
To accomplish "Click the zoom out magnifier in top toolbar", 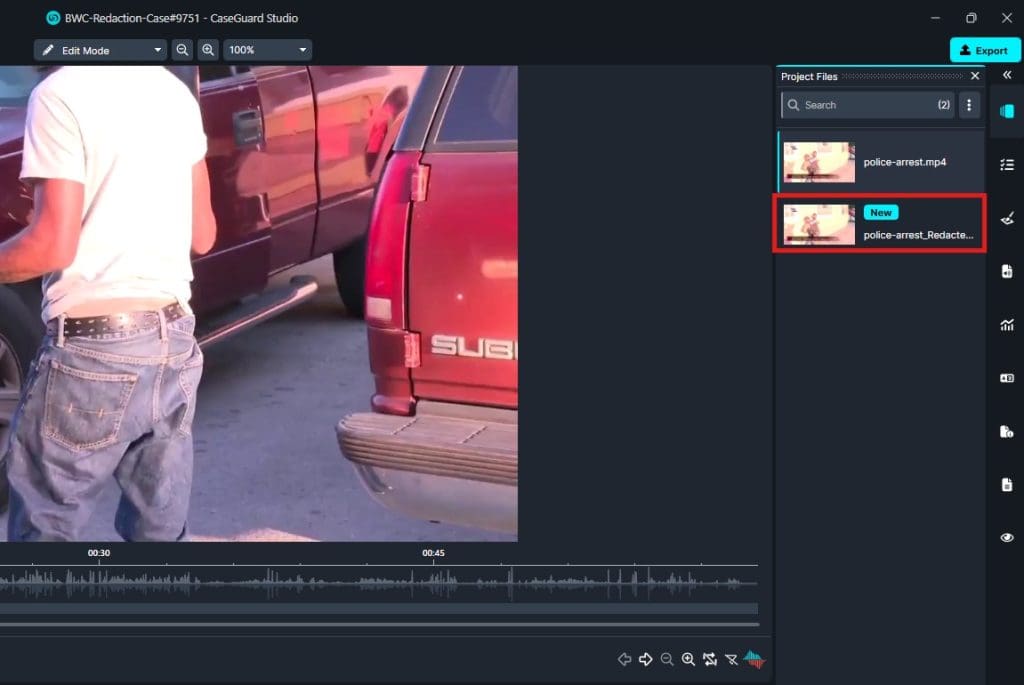I will 182,50.
